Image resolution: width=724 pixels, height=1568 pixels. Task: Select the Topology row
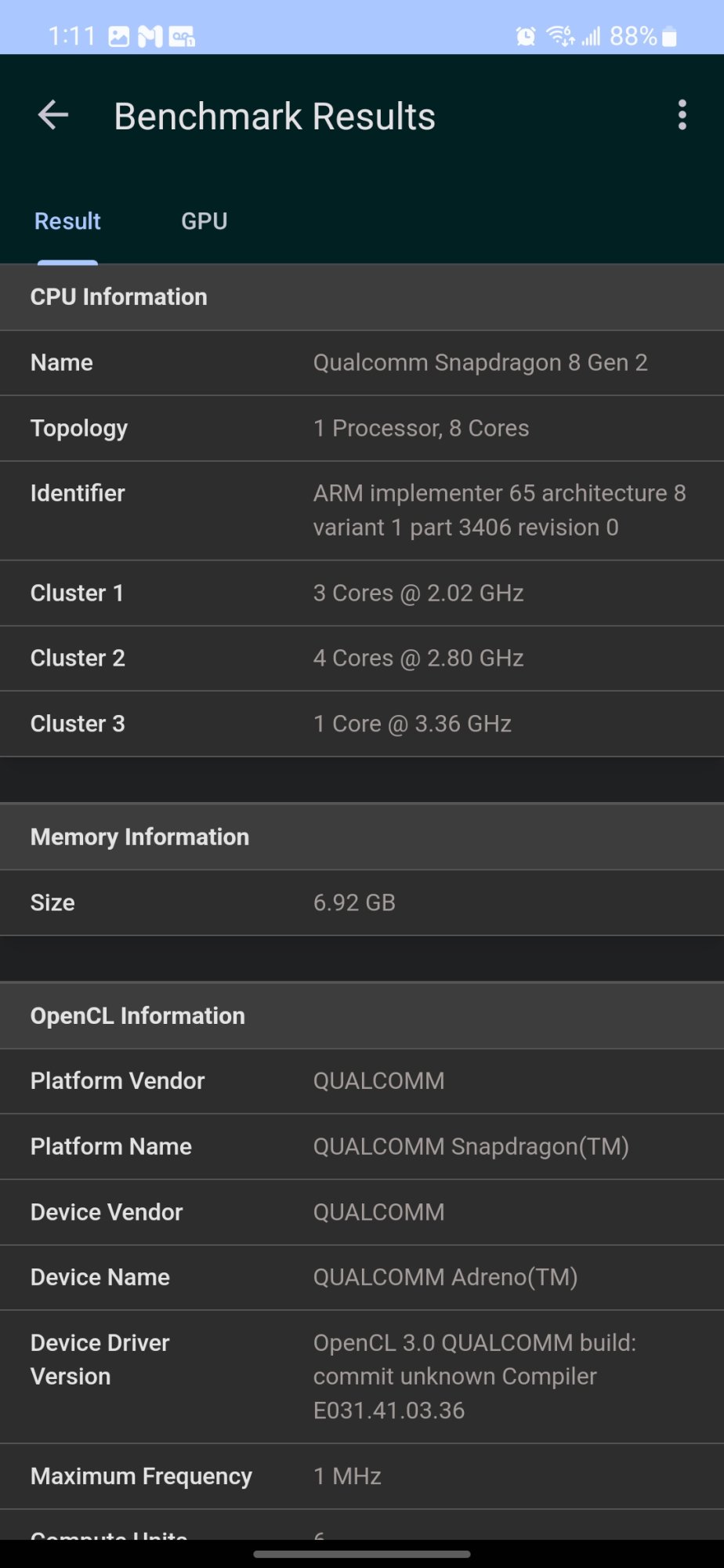(362, 428)
